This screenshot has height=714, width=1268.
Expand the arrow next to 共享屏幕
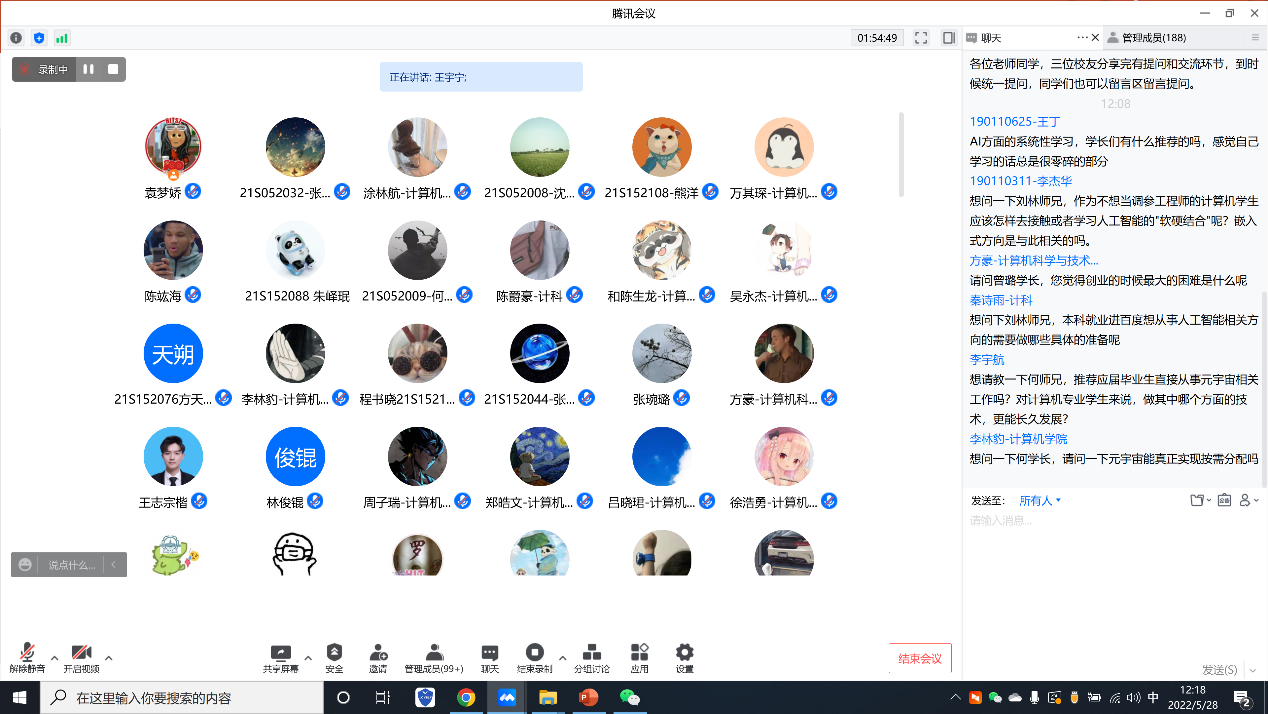coord(308,658)
